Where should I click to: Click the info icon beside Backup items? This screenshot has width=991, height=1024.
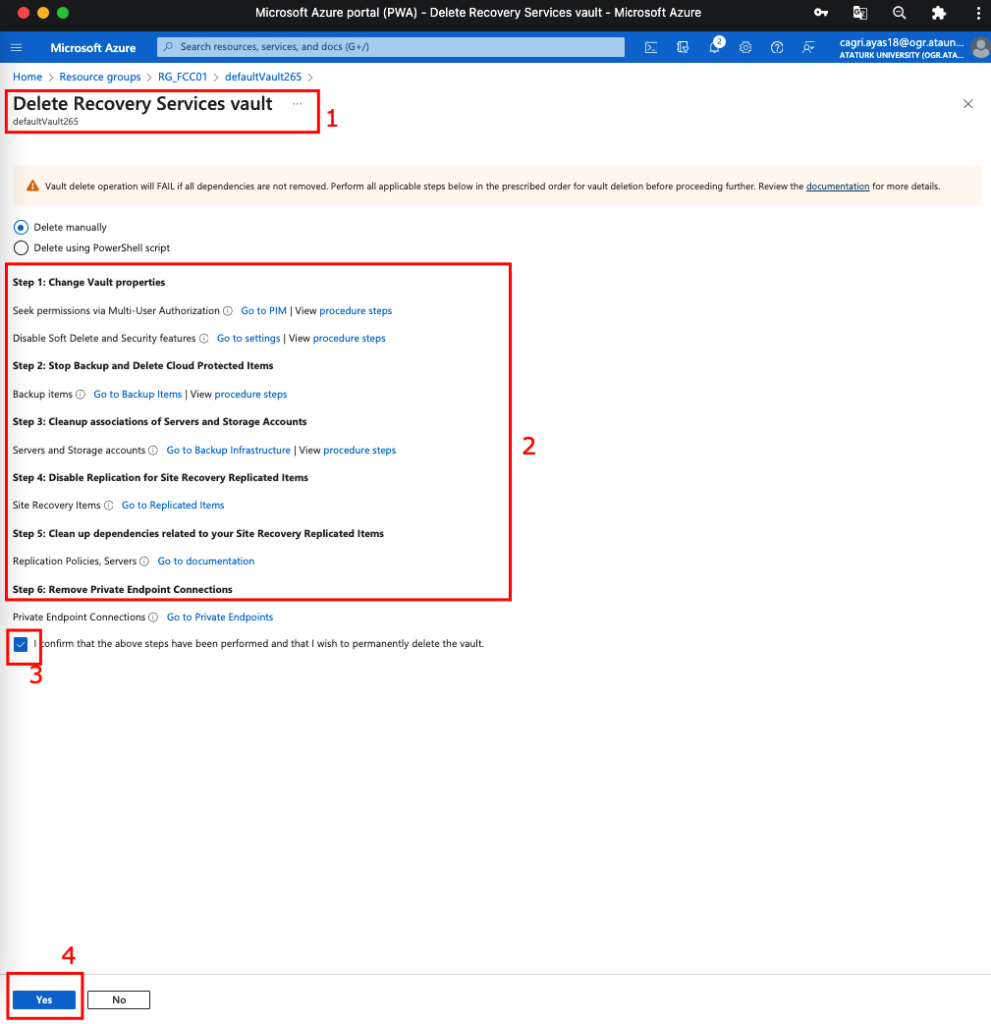click(x=80, y=394)
